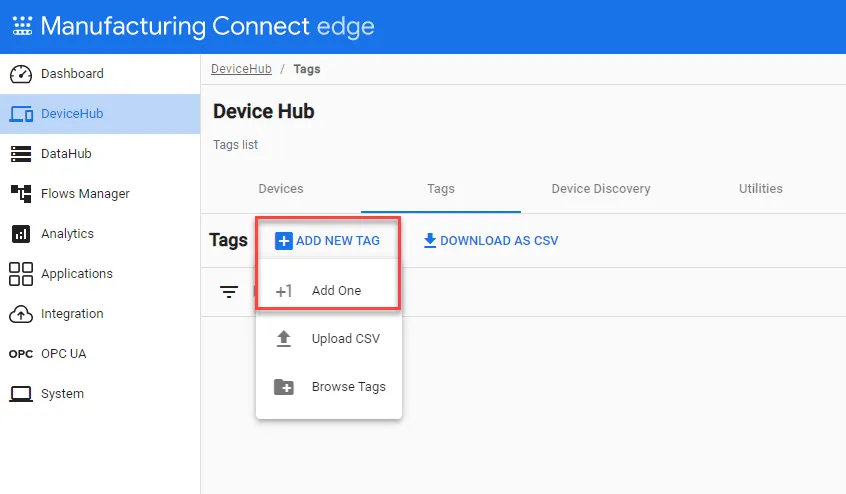Viewport: 846px width, 494px height.
Task: Click the DataHub storage icon
Action: pos(21,154)
